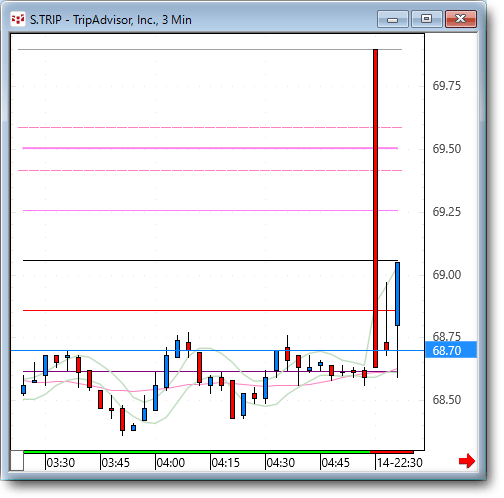
Task: Click the green session bar above time axis
Action: pos(197,452)
